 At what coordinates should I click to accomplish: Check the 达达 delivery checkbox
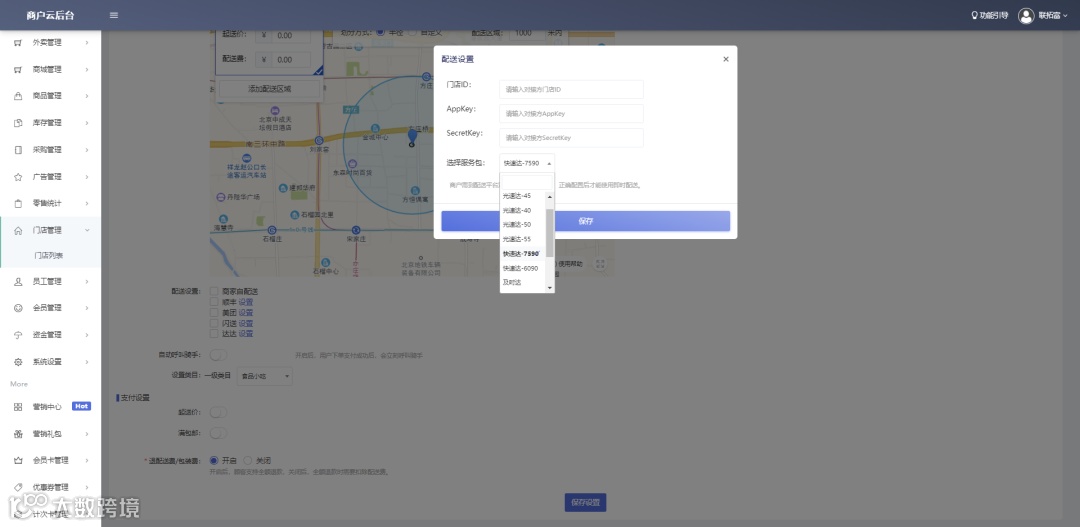pos(214,333)
